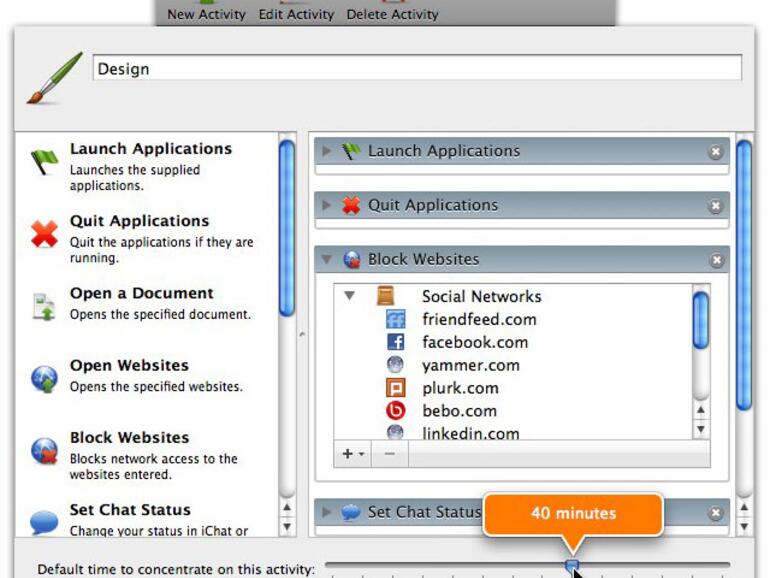Select yammer.com in blocked list

[x=513, y=365]
